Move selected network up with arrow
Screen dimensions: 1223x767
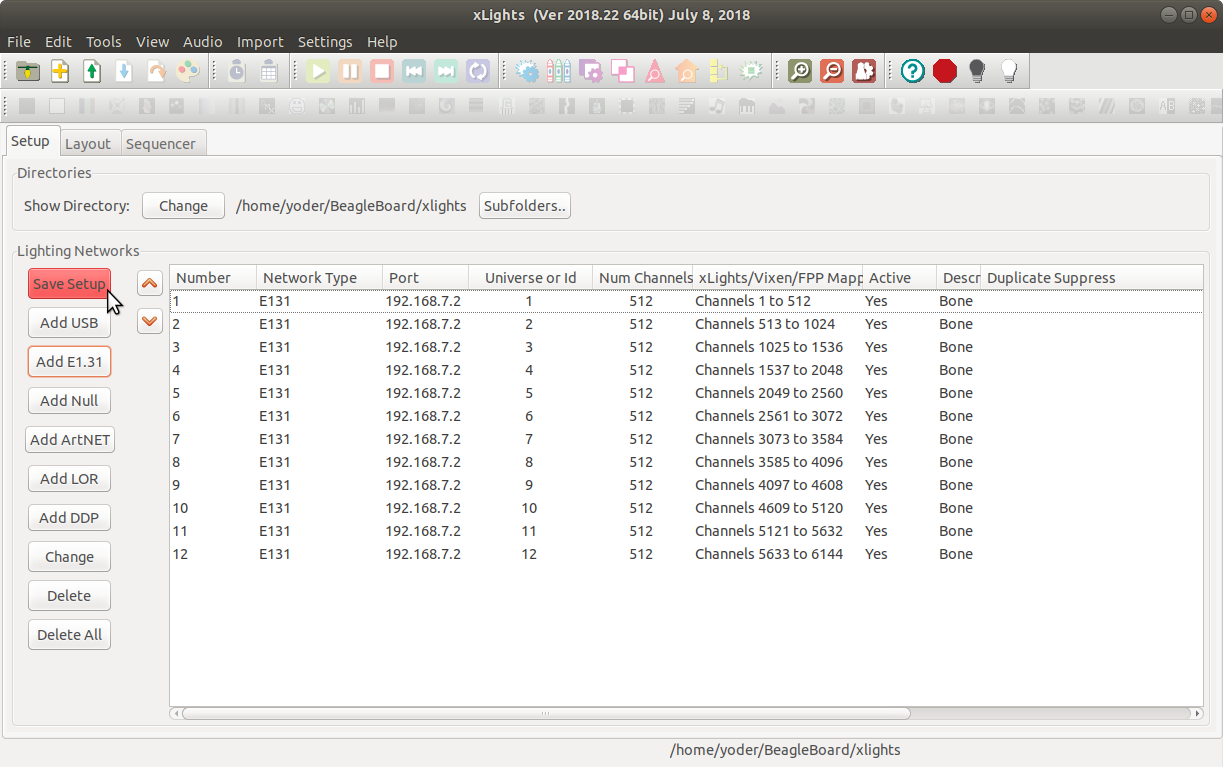150,284
